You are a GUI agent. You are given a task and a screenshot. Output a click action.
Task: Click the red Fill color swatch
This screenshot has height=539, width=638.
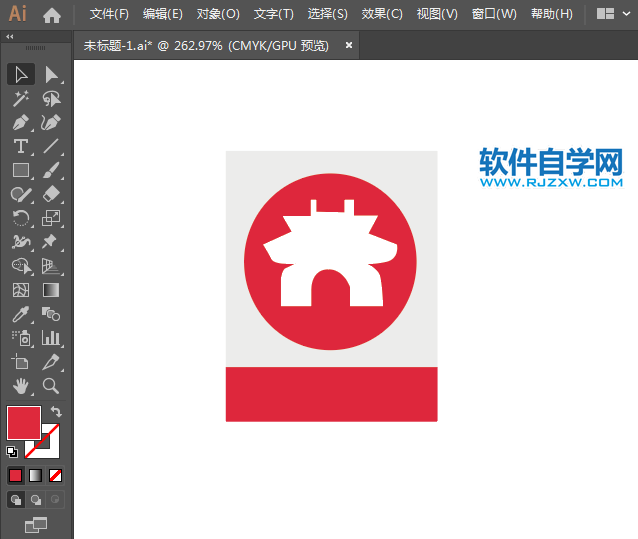coord(24,423)
